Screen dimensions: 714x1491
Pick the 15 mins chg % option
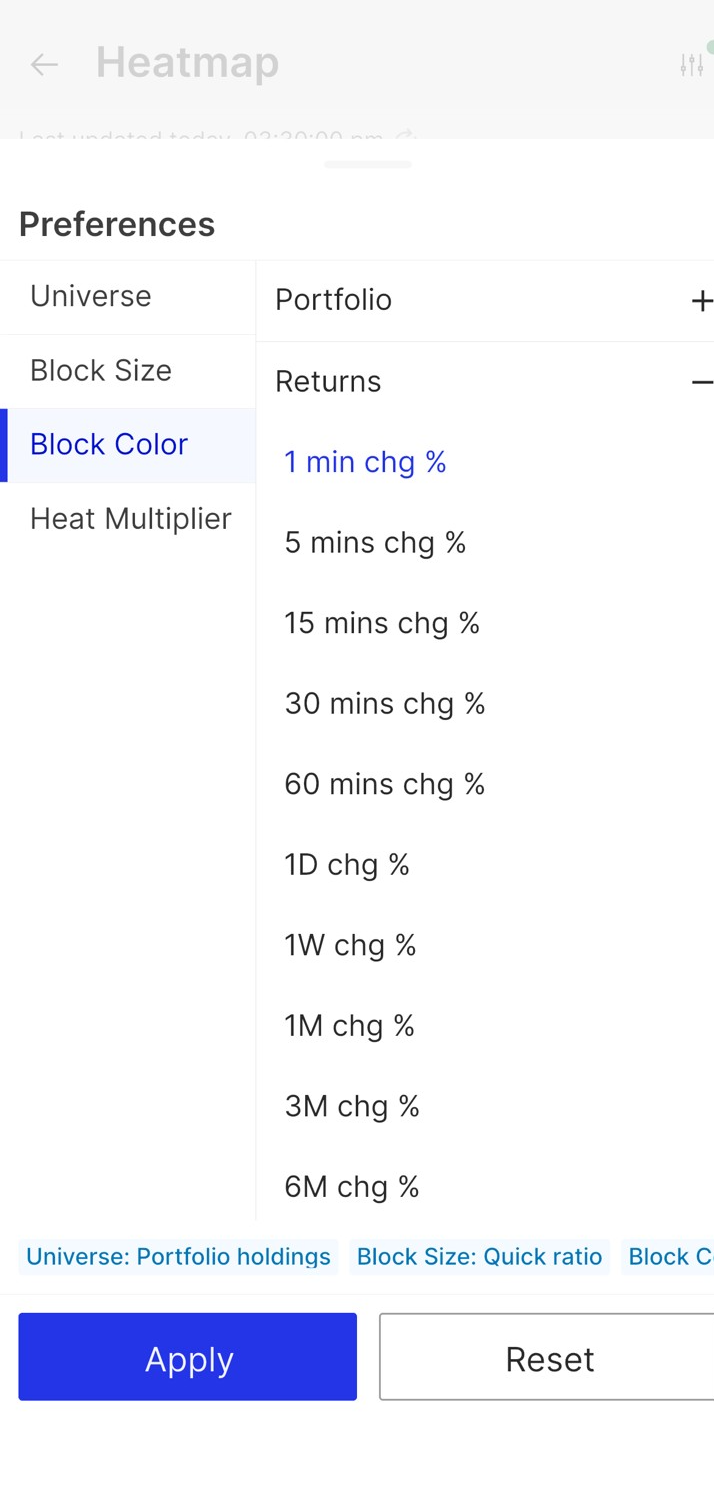click(x=382, y=623)
